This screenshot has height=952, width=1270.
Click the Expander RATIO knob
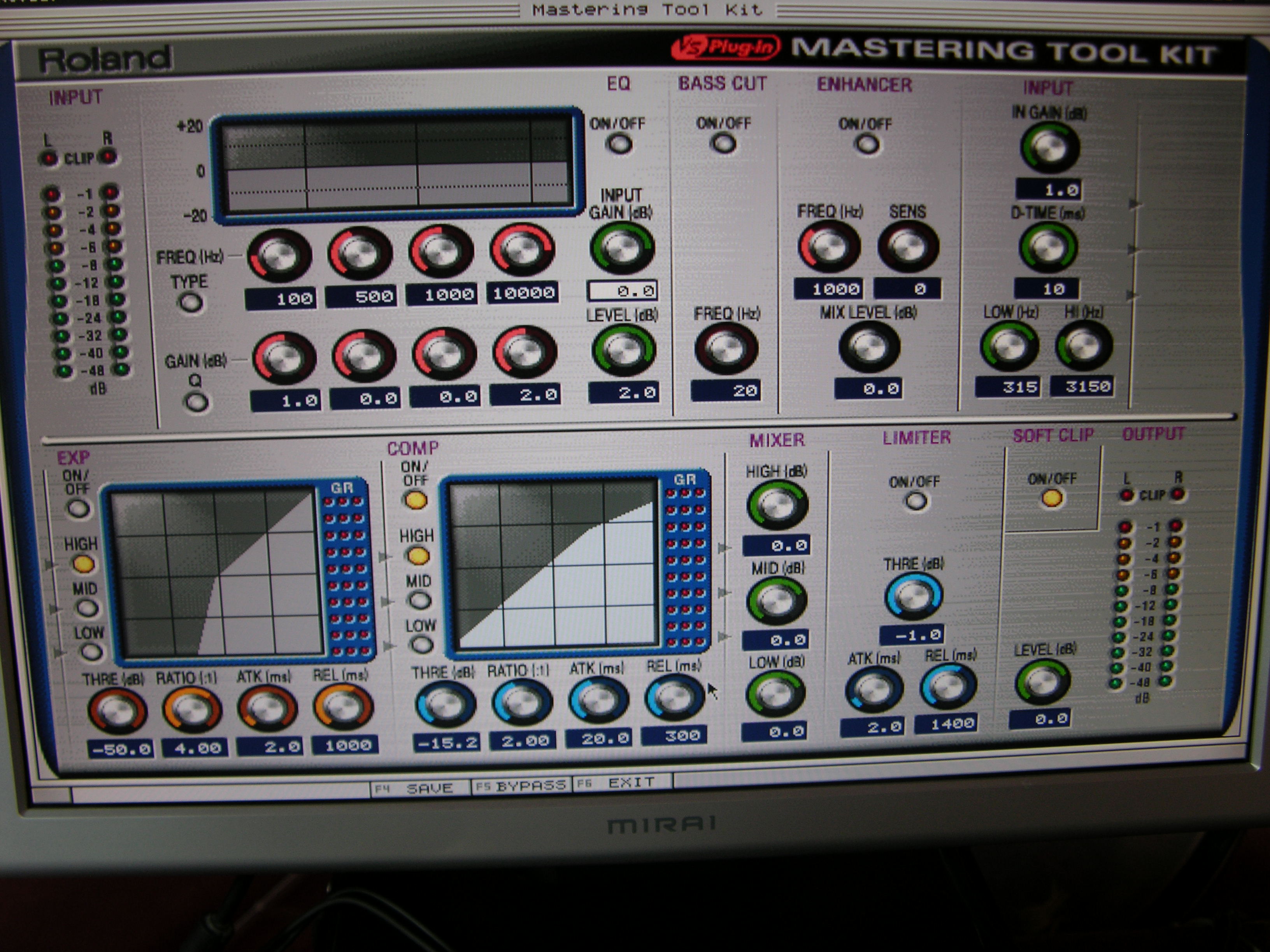191,710
